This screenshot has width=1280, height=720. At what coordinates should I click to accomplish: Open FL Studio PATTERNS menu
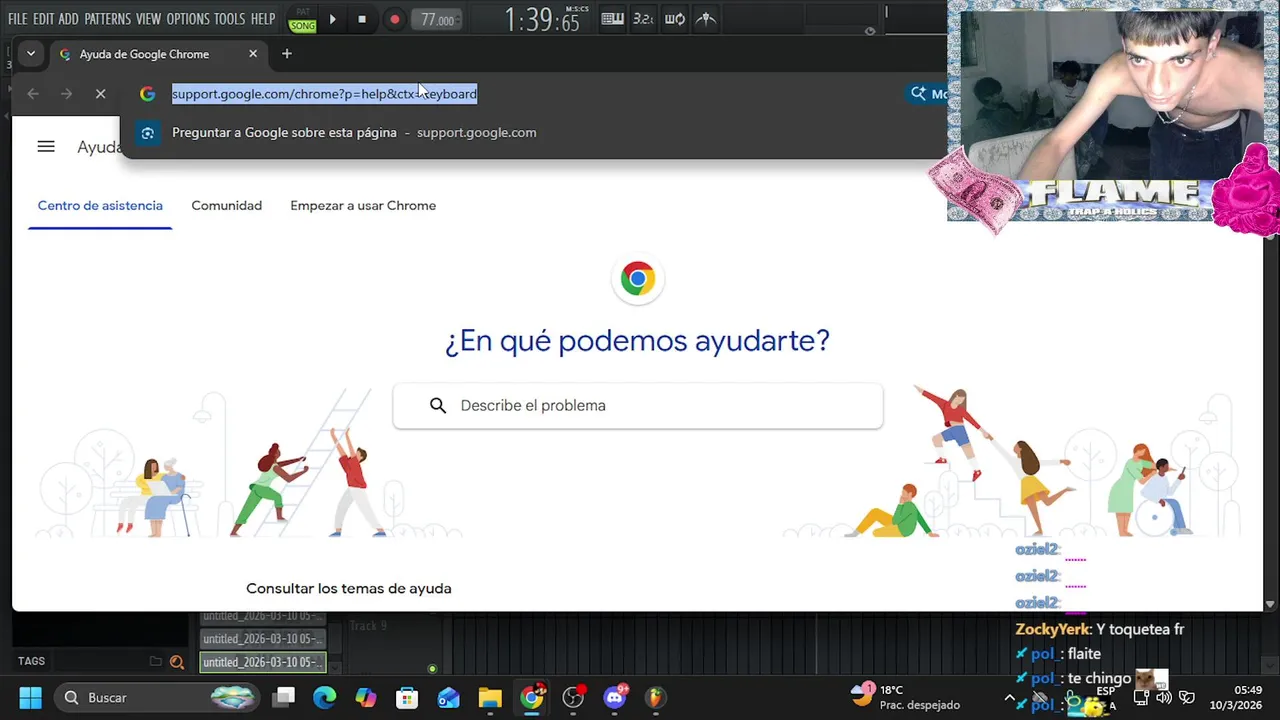click(107, 19)
